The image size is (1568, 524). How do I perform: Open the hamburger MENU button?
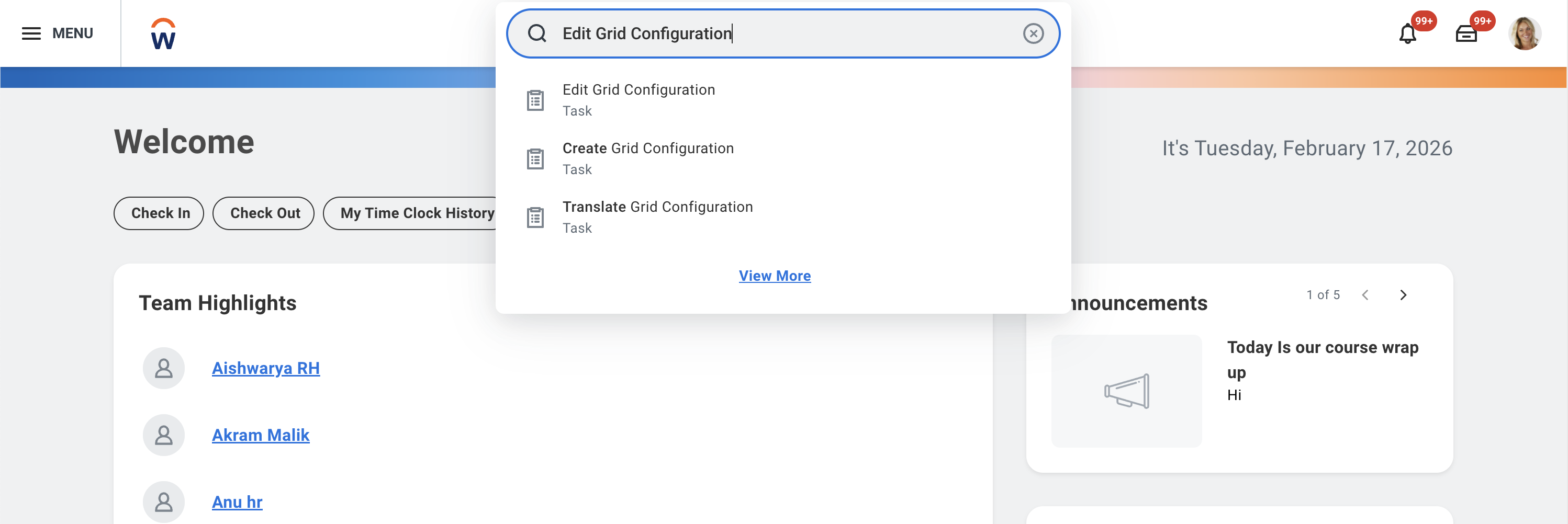[x=57, y=33]
